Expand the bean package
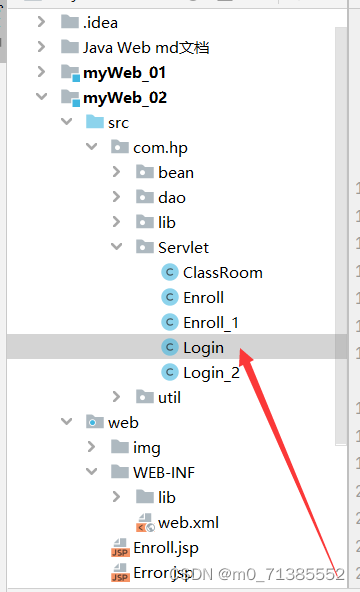The width and height of the screenshot is (360, 592). [116, 172]
